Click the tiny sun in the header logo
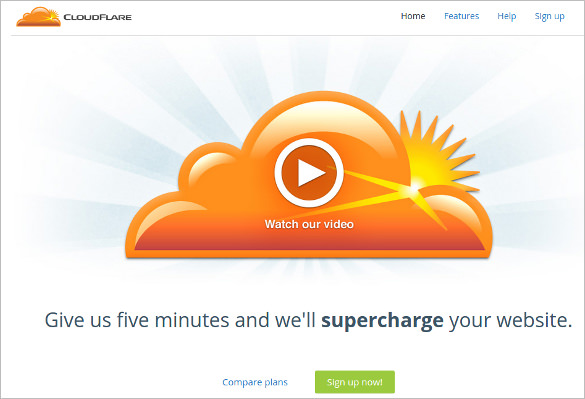This screenshot has height=399, width=585. click(53, 16)
